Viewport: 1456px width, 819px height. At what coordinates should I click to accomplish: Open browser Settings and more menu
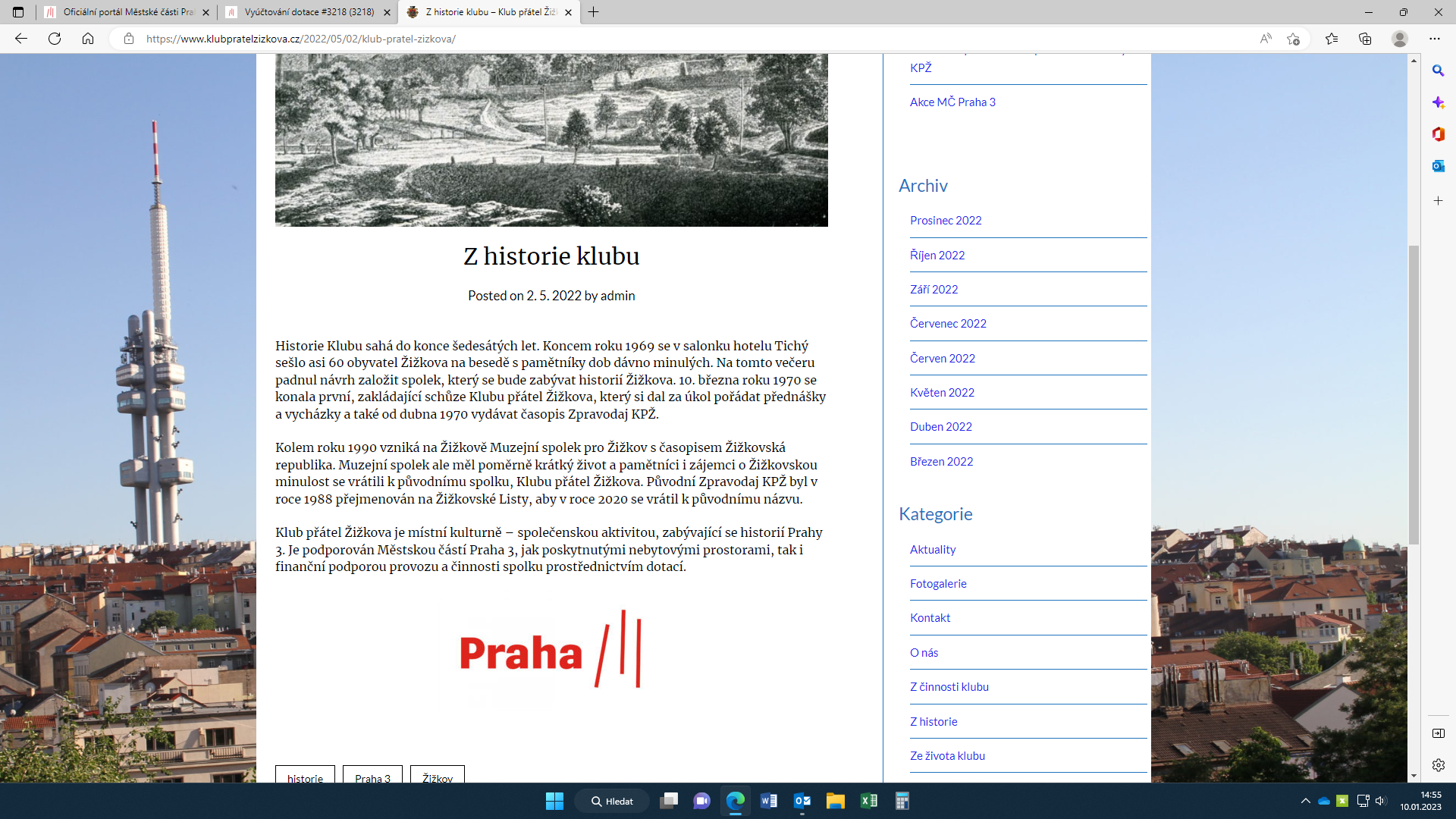pos(1434,39)
